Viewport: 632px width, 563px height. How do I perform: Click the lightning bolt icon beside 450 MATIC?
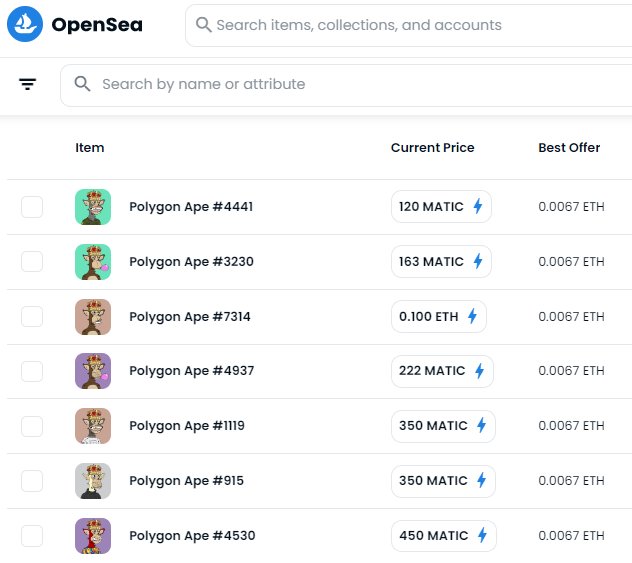tap(482, 535)
